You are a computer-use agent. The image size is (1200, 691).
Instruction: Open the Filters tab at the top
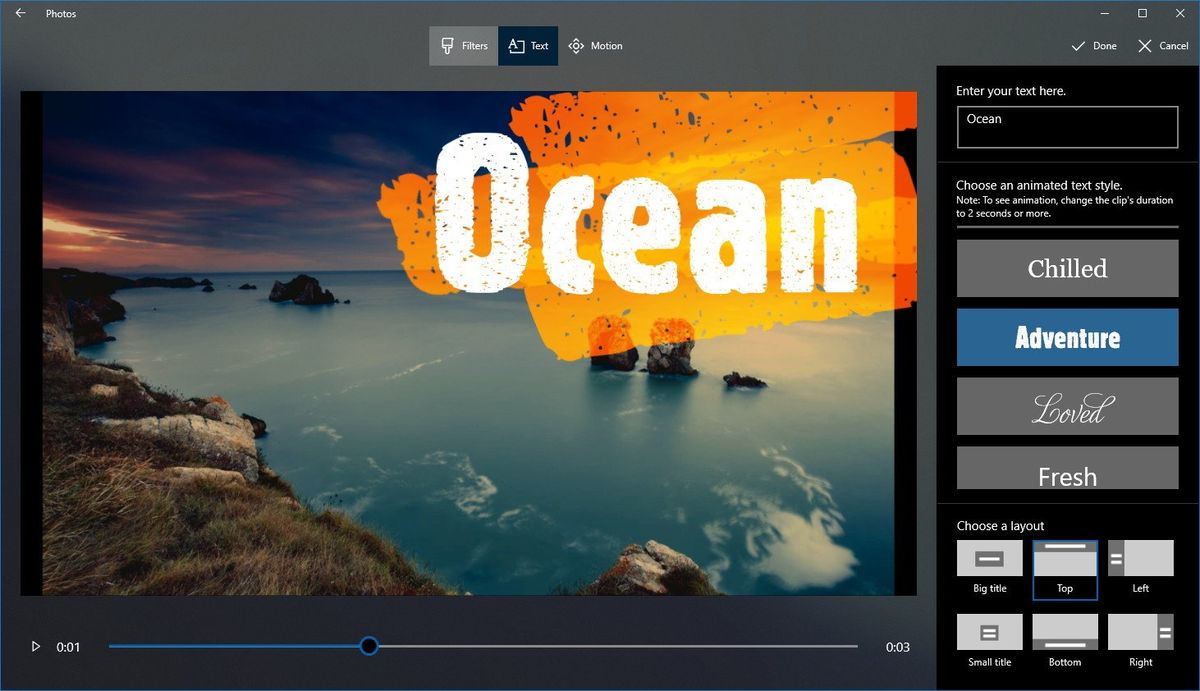(463, 45)
